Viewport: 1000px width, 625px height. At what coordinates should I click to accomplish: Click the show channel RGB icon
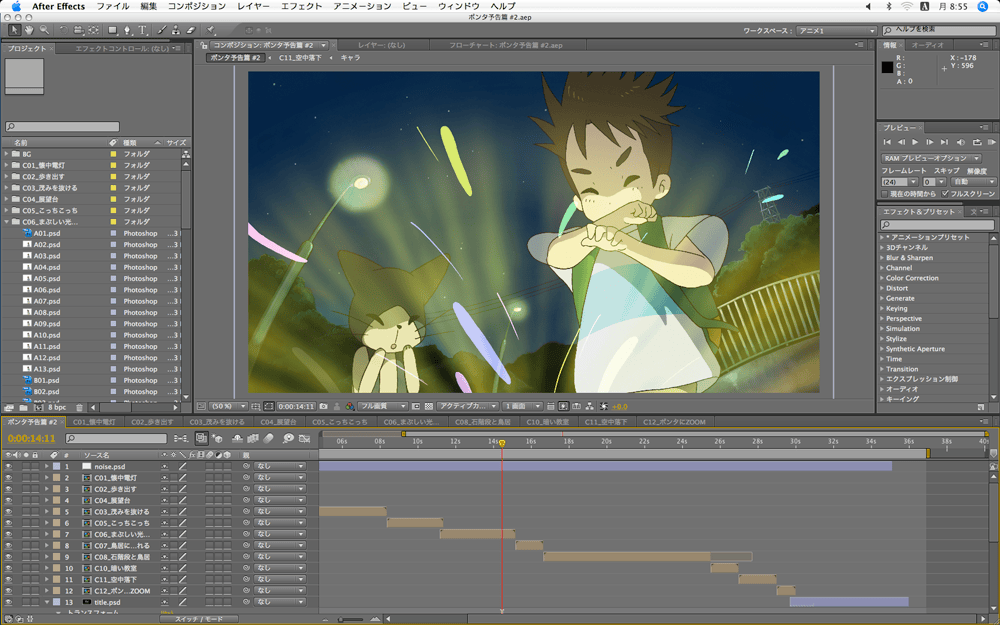(350, 406)
